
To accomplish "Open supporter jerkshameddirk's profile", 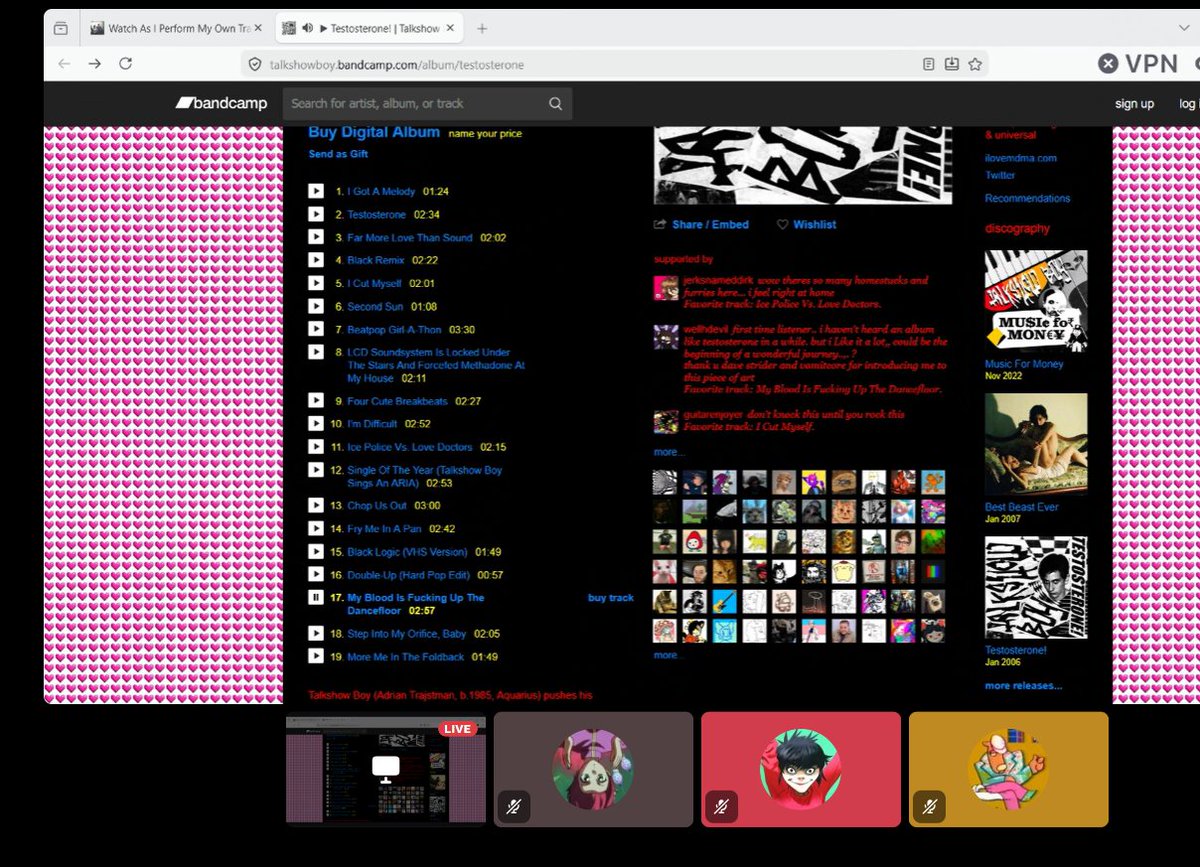I will [667, 288].
